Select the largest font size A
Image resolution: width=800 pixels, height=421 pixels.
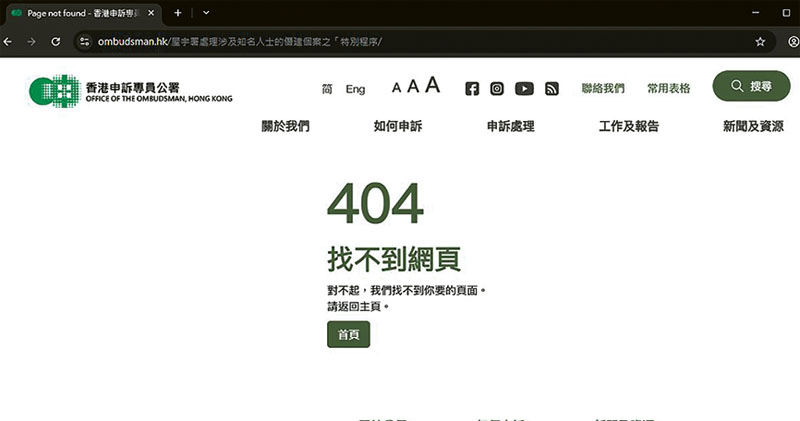click(432, 85)
